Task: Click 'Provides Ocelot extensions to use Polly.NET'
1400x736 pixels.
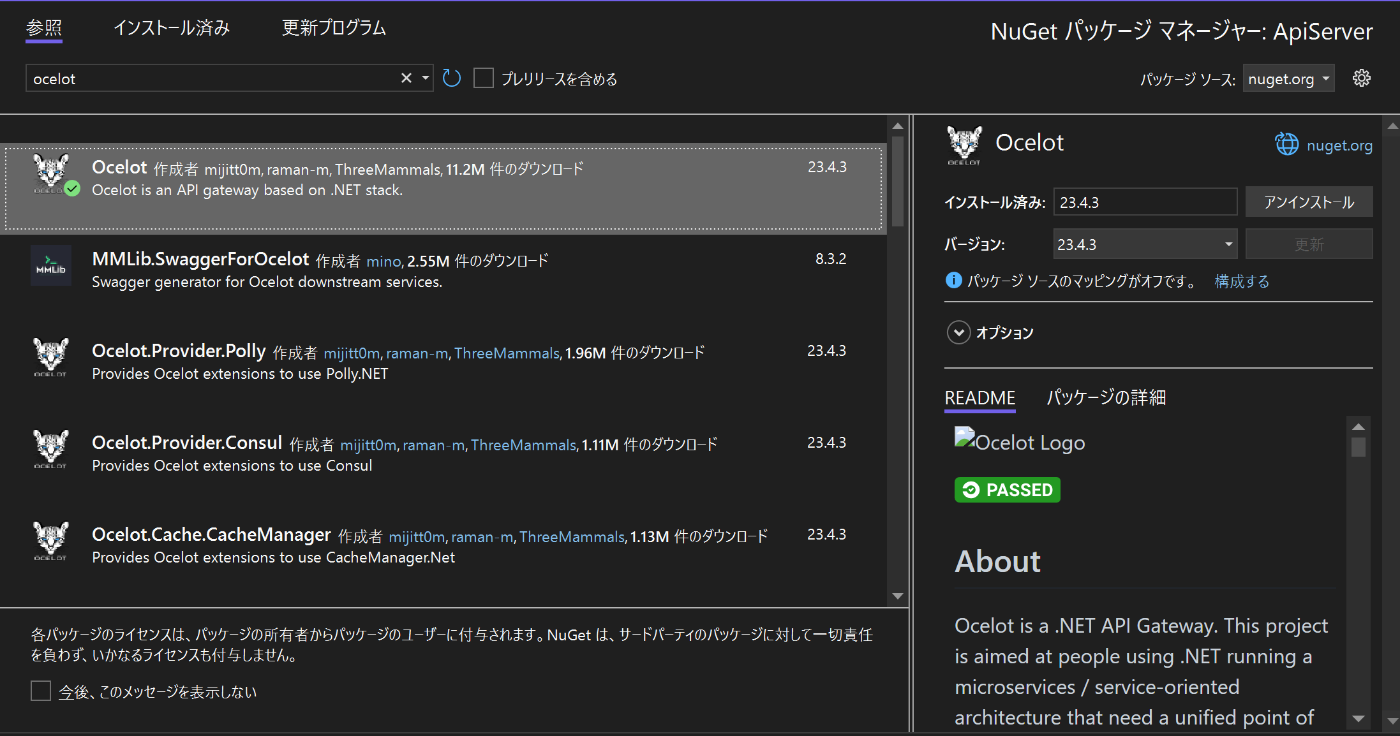Action: tap(240, 374)
